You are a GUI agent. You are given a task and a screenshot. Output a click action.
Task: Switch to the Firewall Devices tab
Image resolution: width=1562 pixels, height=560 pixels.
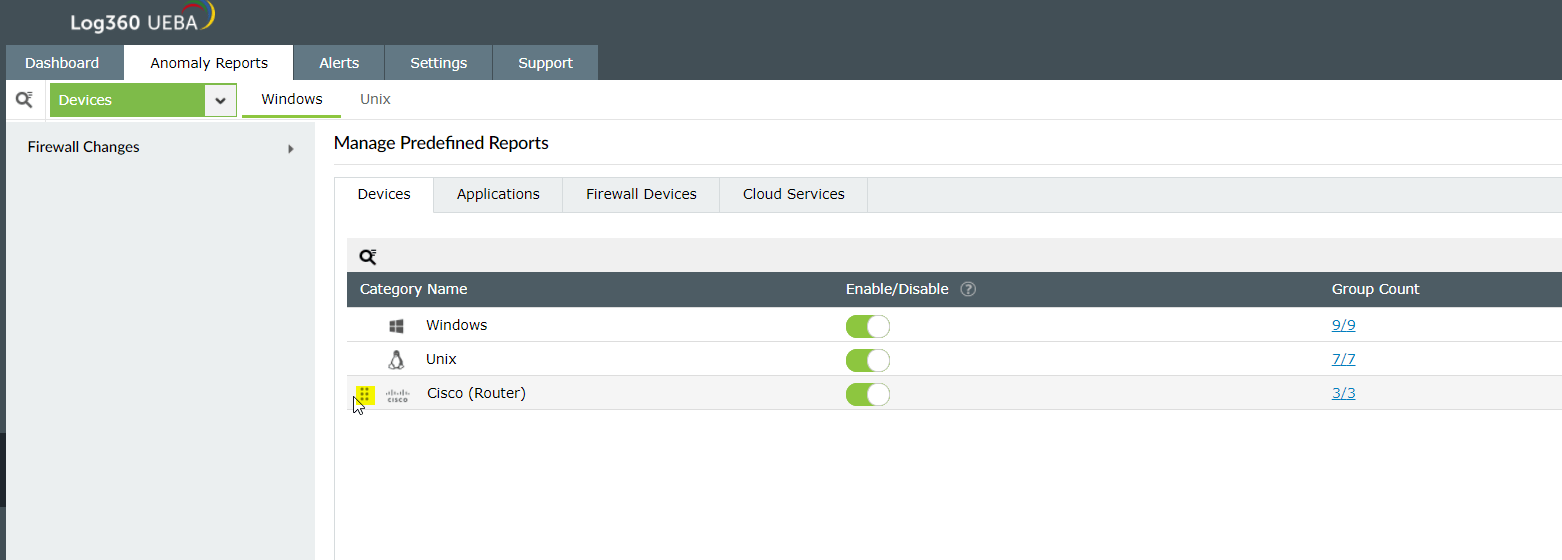point(641,194)
